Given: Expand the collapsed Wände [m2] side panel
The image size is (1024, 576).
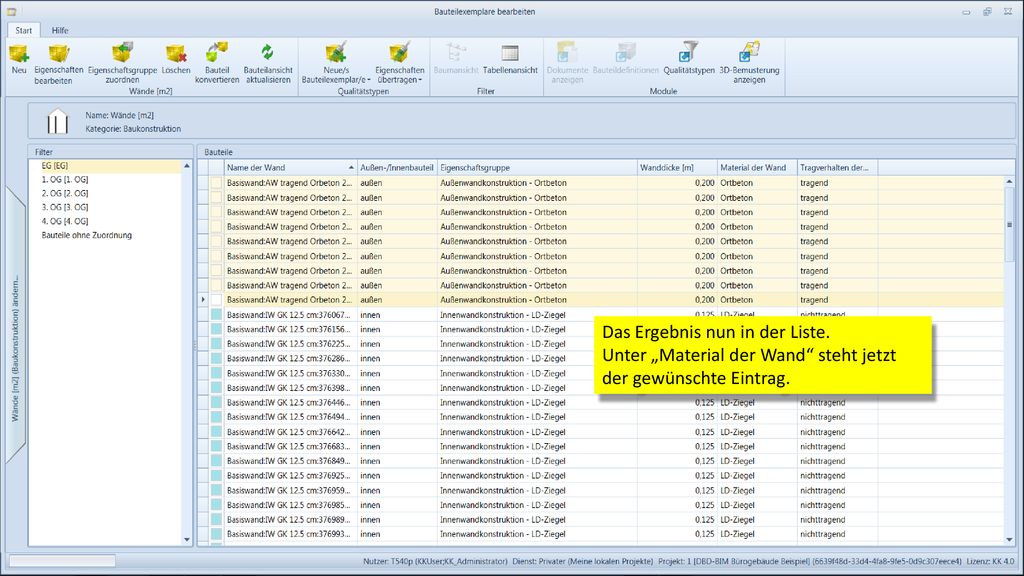Looking at the screenshot, I should coord(15,325).
